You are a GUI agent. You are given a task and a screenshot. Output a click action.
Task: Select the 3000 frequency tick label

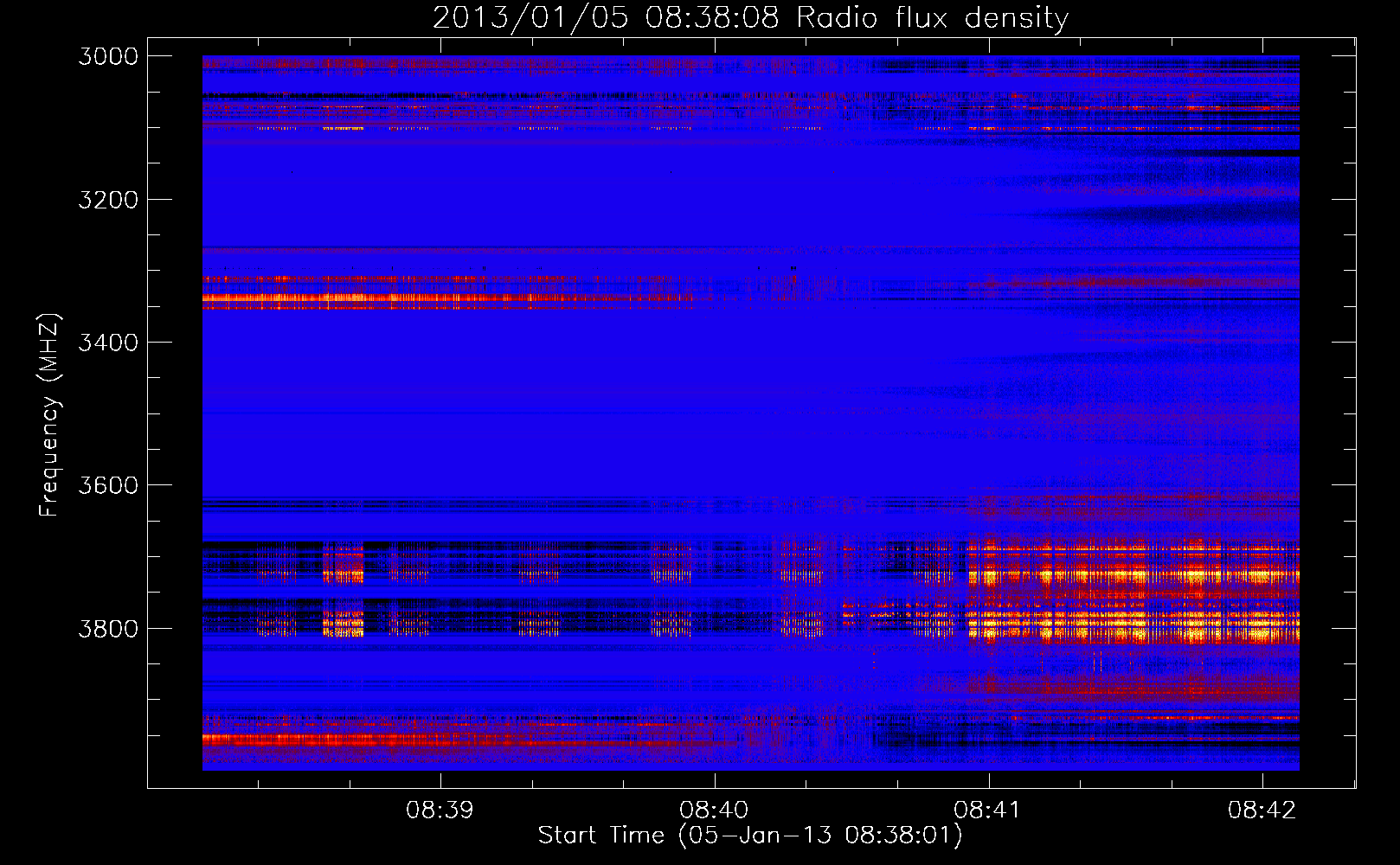point(108,56)
